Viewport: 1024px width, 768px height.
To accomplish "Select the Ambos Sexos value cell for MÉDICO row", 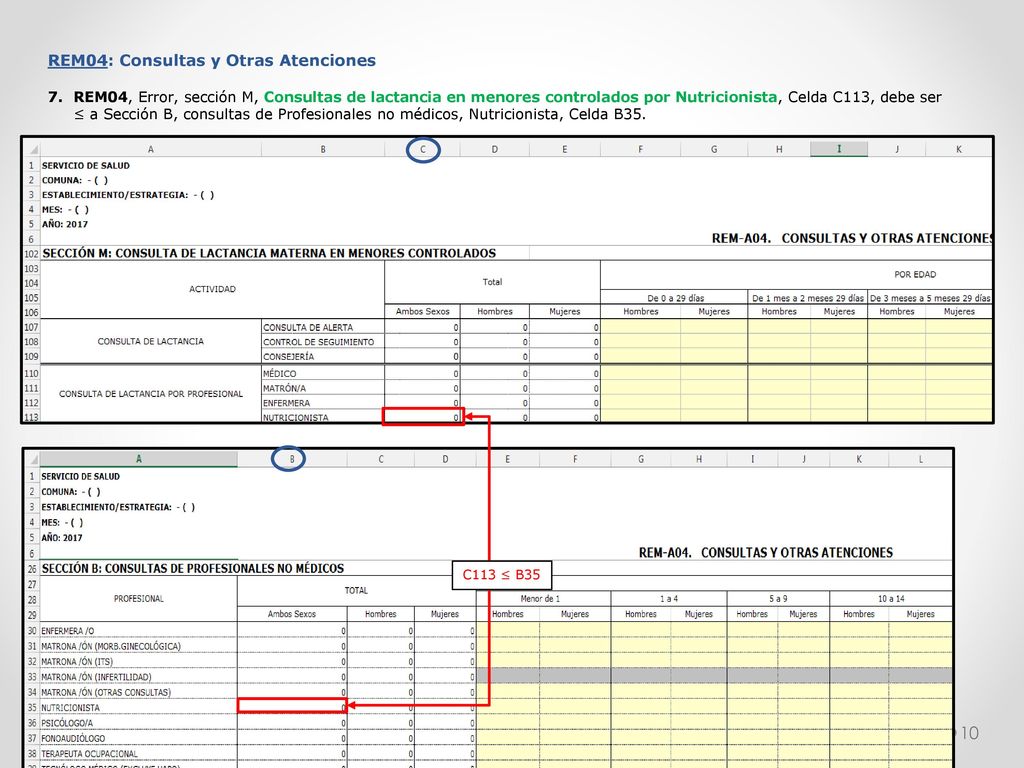I will (x=423, y=374).
